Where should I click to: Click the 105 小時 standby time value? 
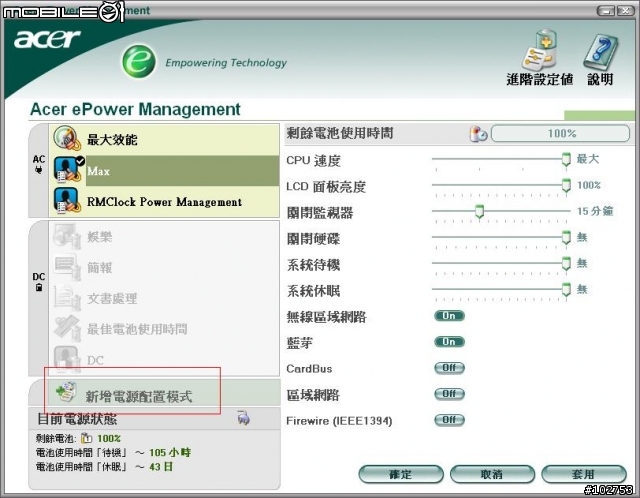point(170,453)
